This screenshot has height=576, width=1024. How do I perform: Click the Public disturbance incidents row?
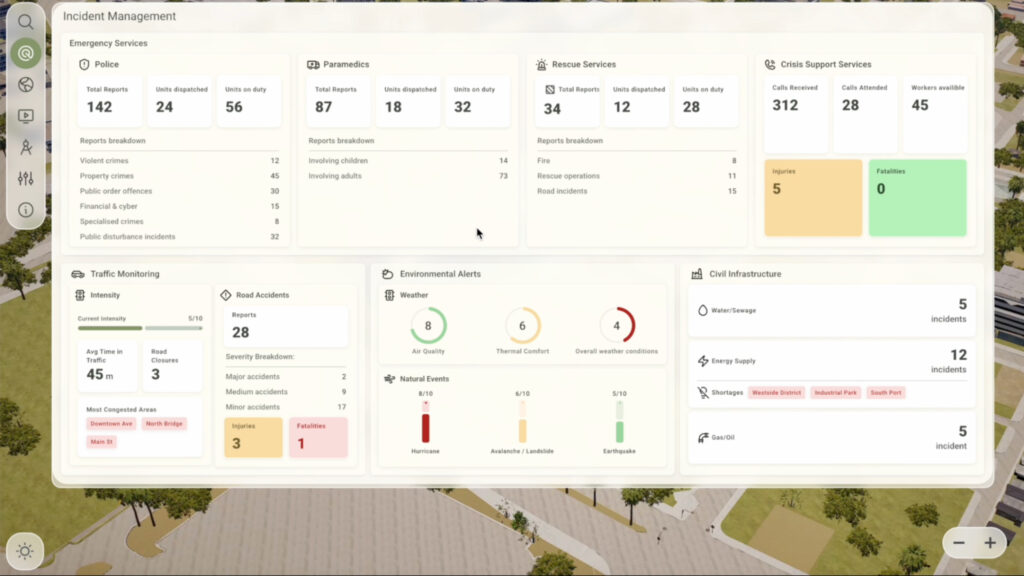179,236
